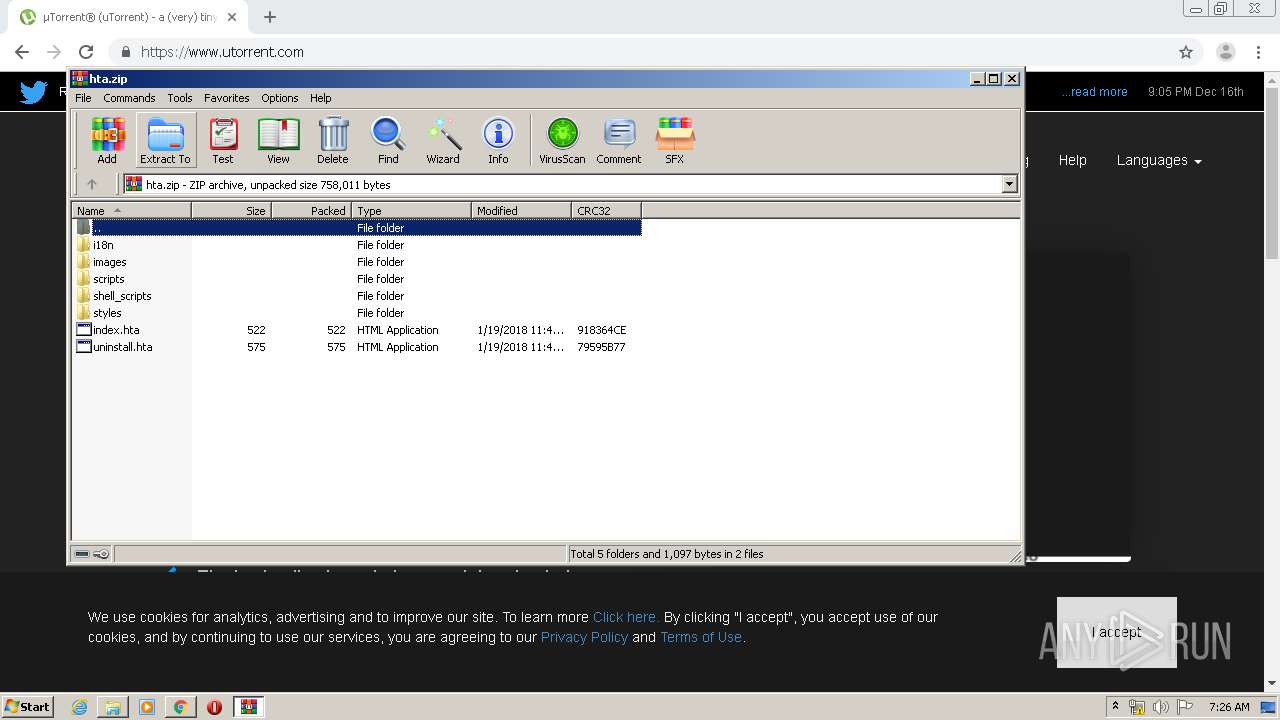Open the Terms of Use link
Viewport: 1280px width, 720px height.
point(701,637)
